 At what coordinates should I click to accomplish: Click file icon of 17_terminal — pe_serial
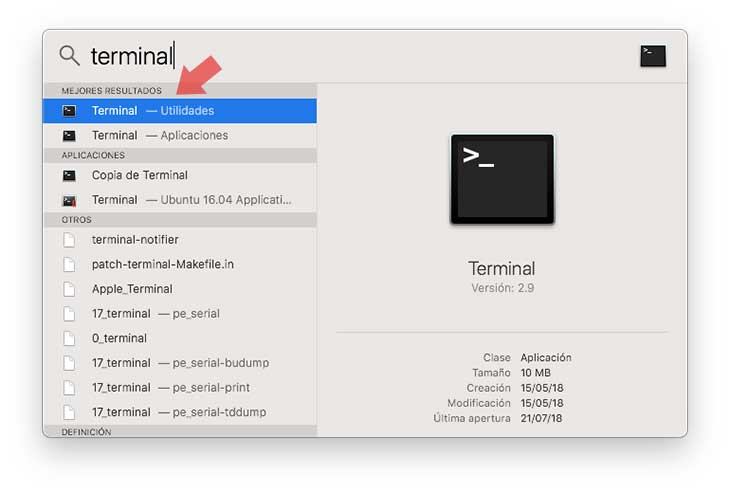coord(69,314)
